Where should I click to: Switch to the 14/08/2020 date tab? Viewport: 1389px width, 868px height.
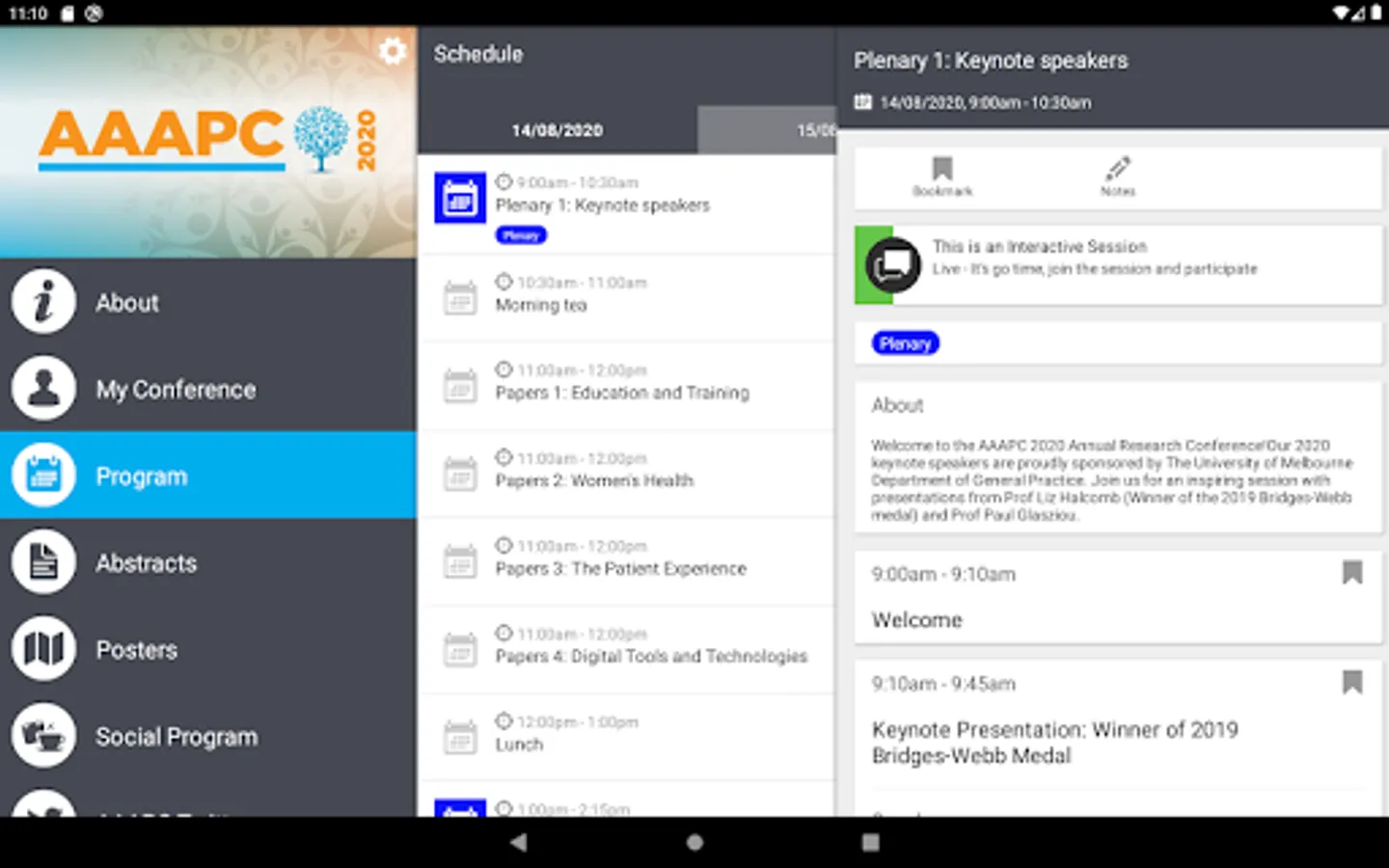coord(558,130)
